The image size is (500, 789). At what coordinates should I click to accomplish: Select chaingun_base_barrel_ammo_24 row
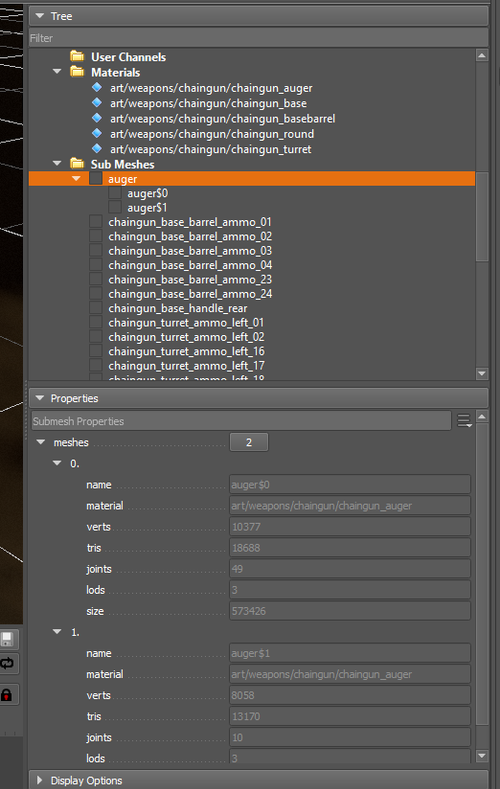click(190, 294)
